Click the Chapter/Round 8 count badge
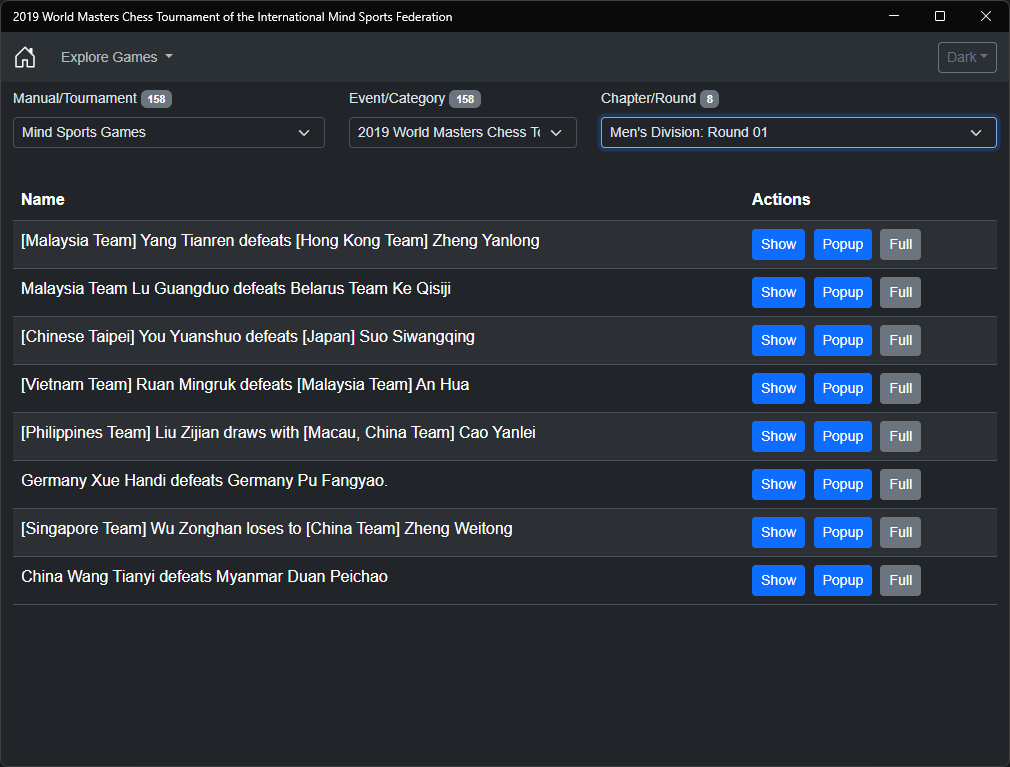The width and height of the screenshot is (1010, 767). pyautogui.click(x=709, y=99)
